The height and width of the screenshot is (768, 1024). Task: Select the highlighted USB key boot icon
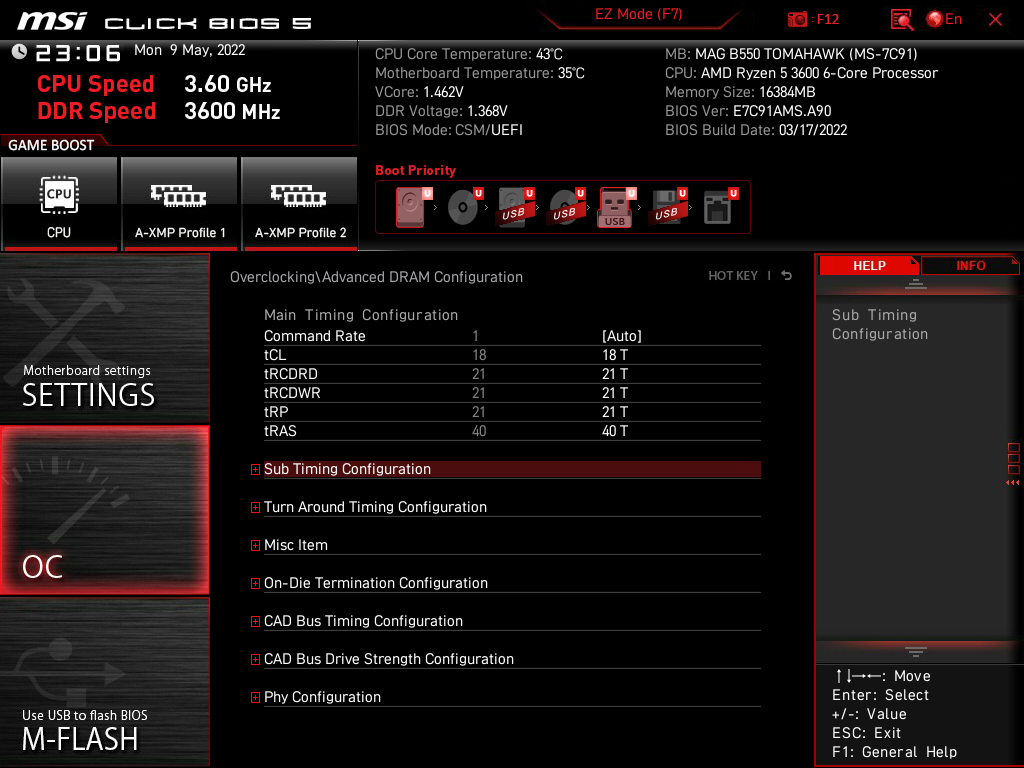pos(617,208)
